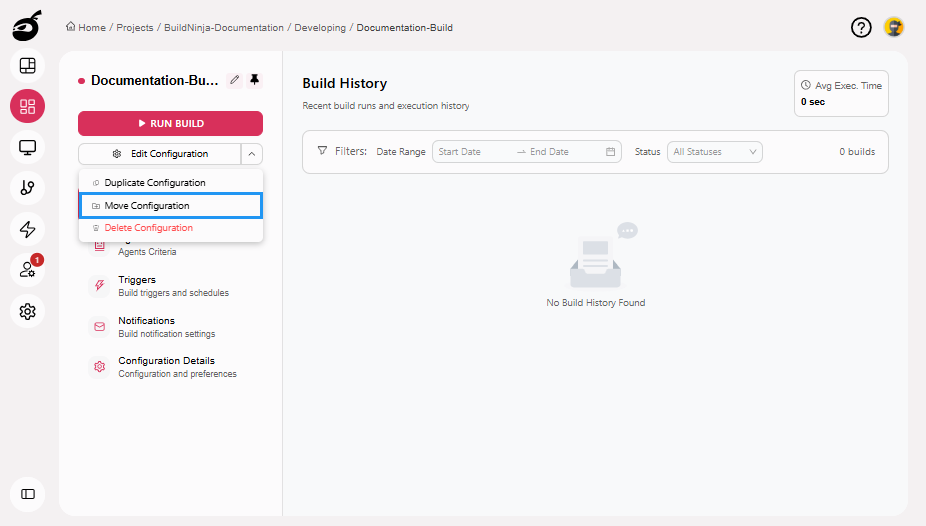
Task: Open the Configuration Details section
Action: tap(171, 367)
